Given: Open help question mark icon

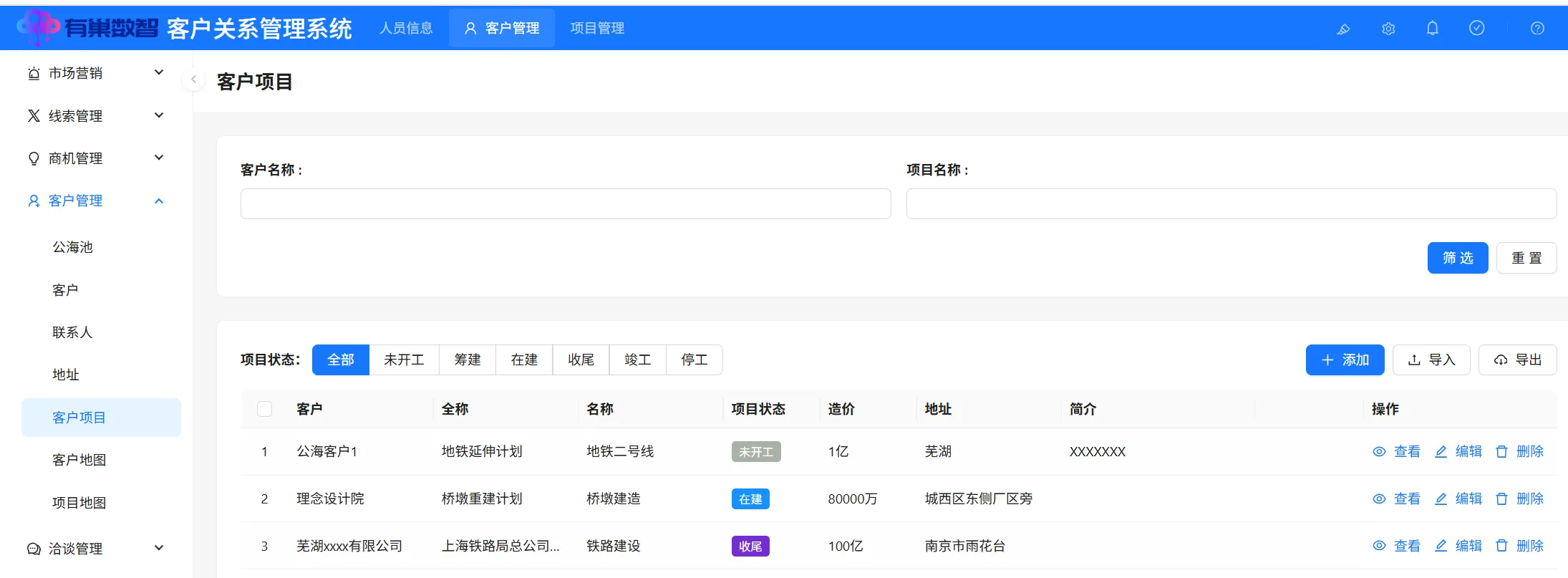Looking at the screenshot, I should (x=1537, y=29).
